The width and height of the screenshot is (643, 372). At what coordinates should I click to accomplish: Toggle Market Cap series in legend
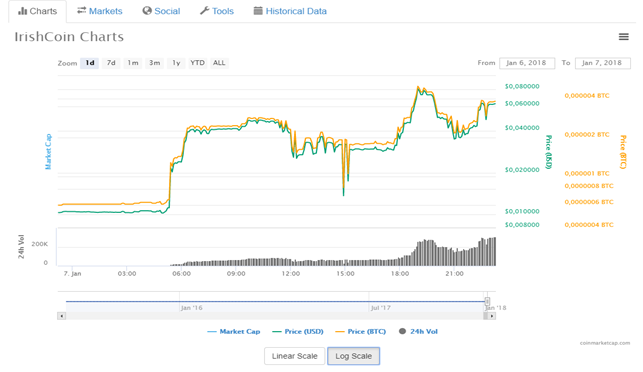click(234, 331)
